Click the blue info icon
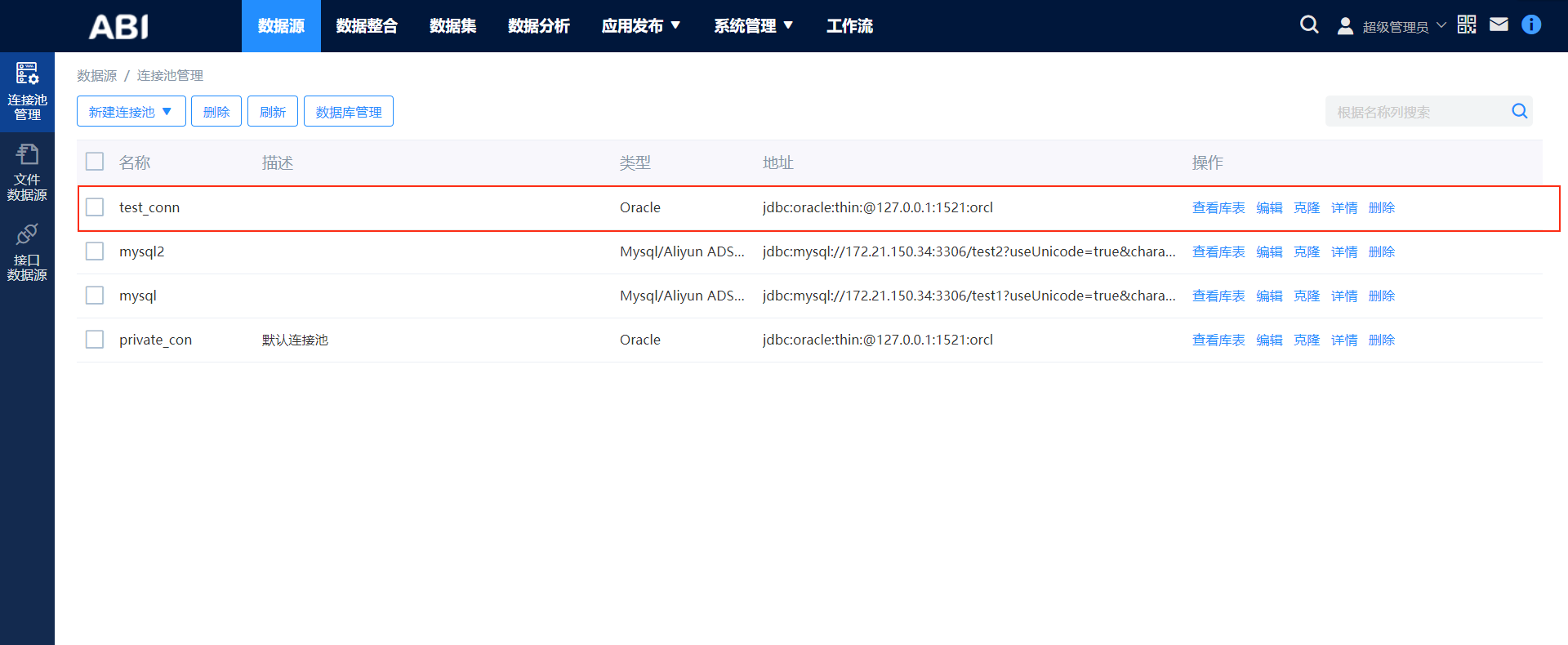The width and height of the screenshot is (1568, 645). [1531, 24]
